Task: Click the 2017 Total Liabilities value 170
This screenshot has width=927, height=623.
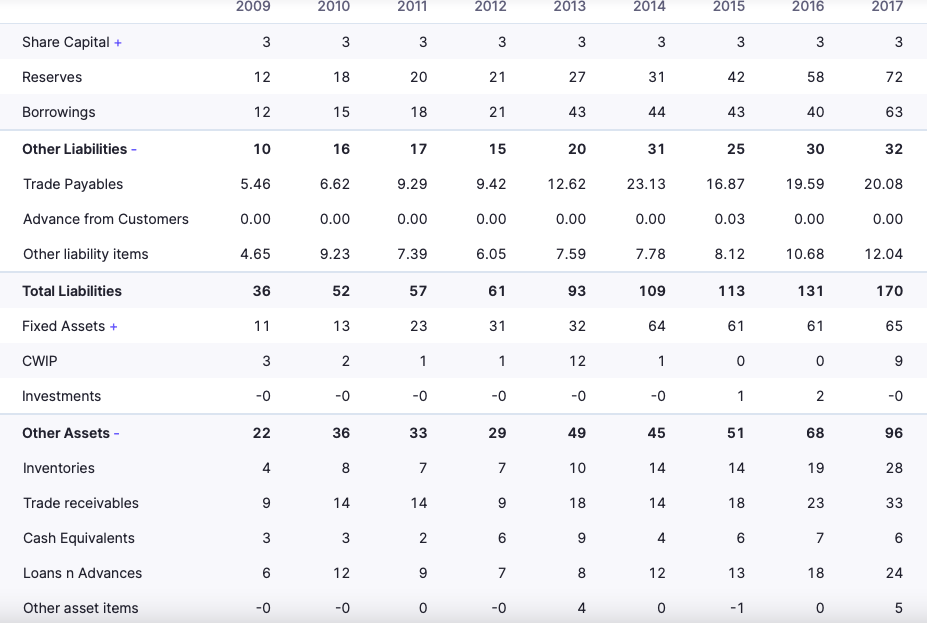Action: click(x=889, y=291)
